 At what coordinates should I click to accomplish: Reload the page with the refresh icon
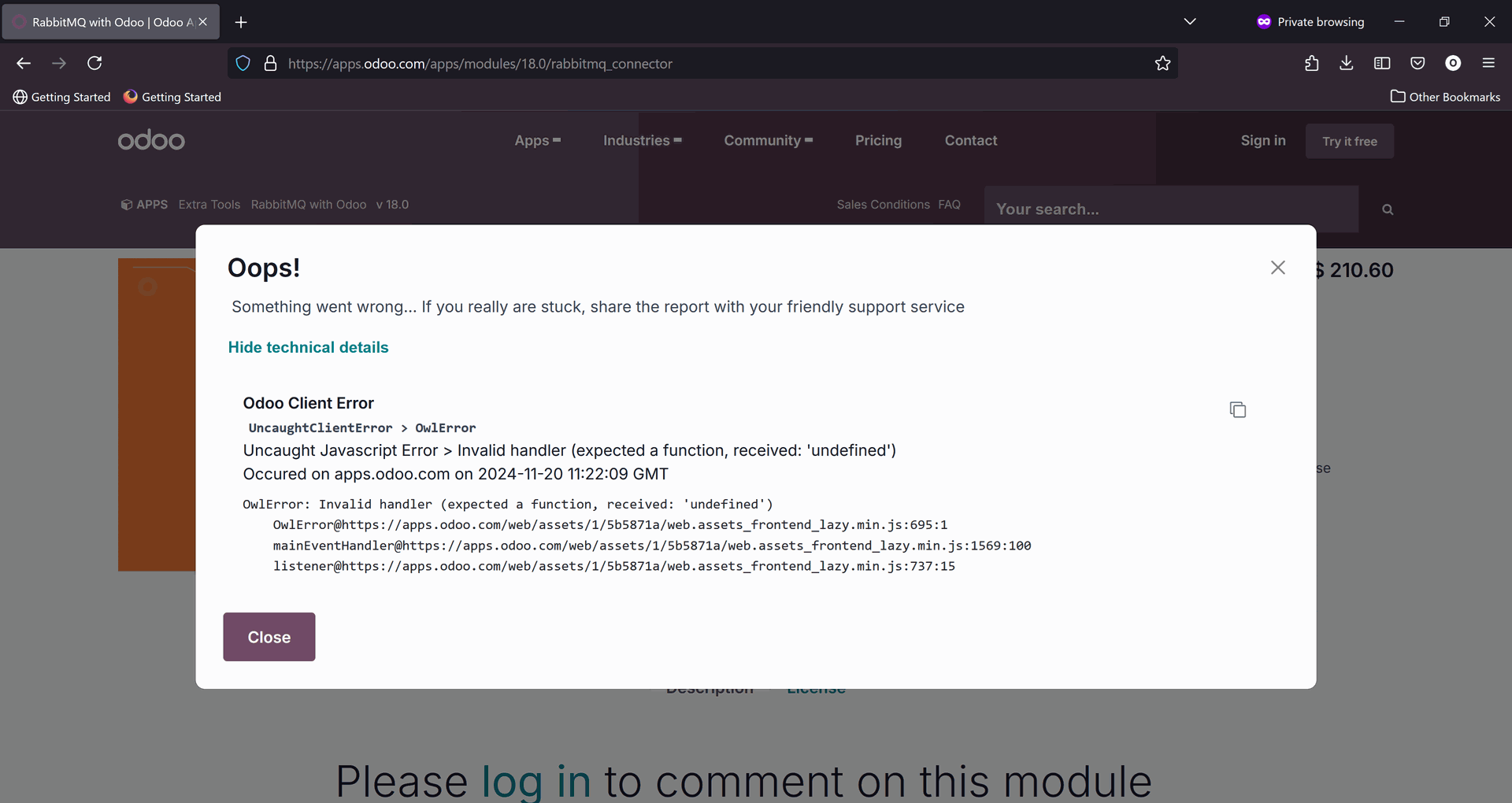tap(94, 63)
